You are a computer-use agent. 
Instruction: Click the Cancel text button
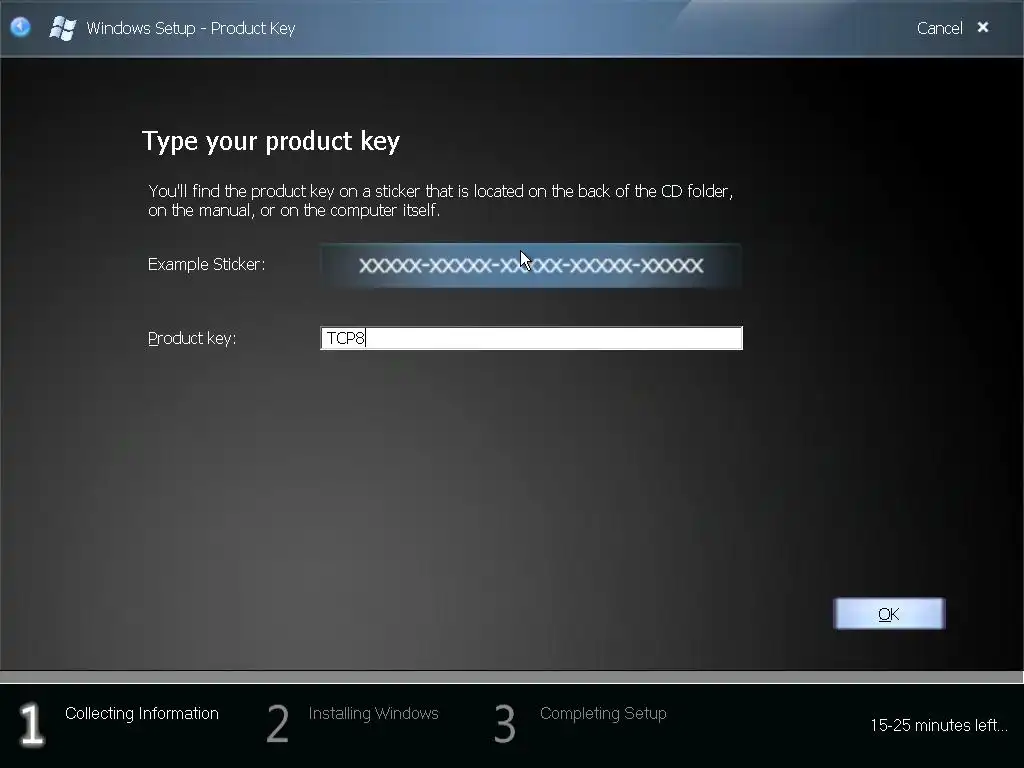(939, 28)
